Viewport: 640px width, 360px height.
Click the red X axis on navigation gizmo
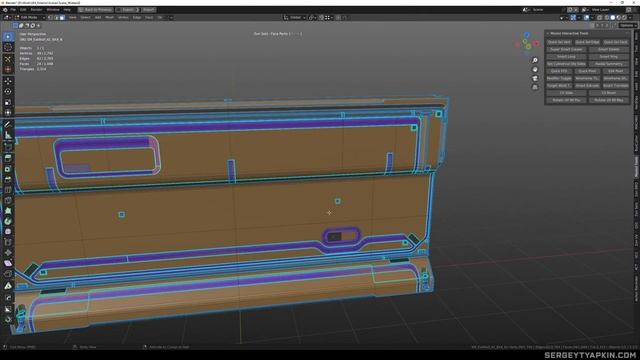pos(536,43)
